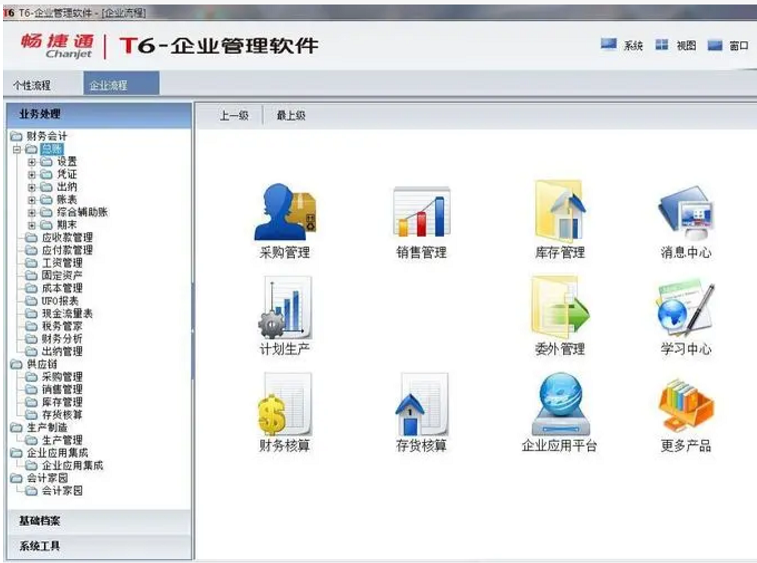Select the child 会计家园 tree item
This screenshot has width=757, height=563.
tap(62, 491)
